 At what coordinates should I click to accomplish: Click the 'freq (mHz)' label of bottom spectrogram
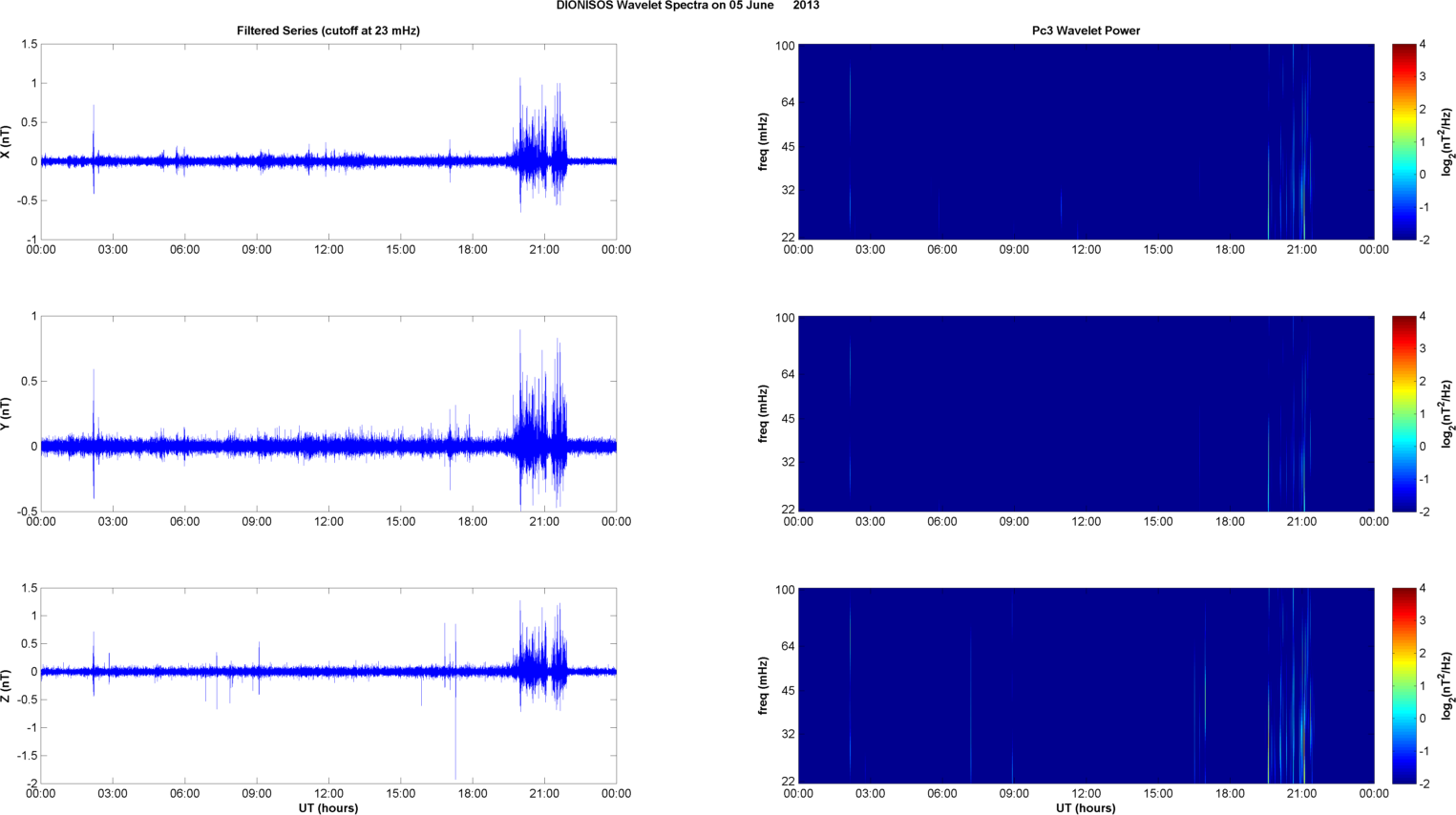[x=764, y=686]
